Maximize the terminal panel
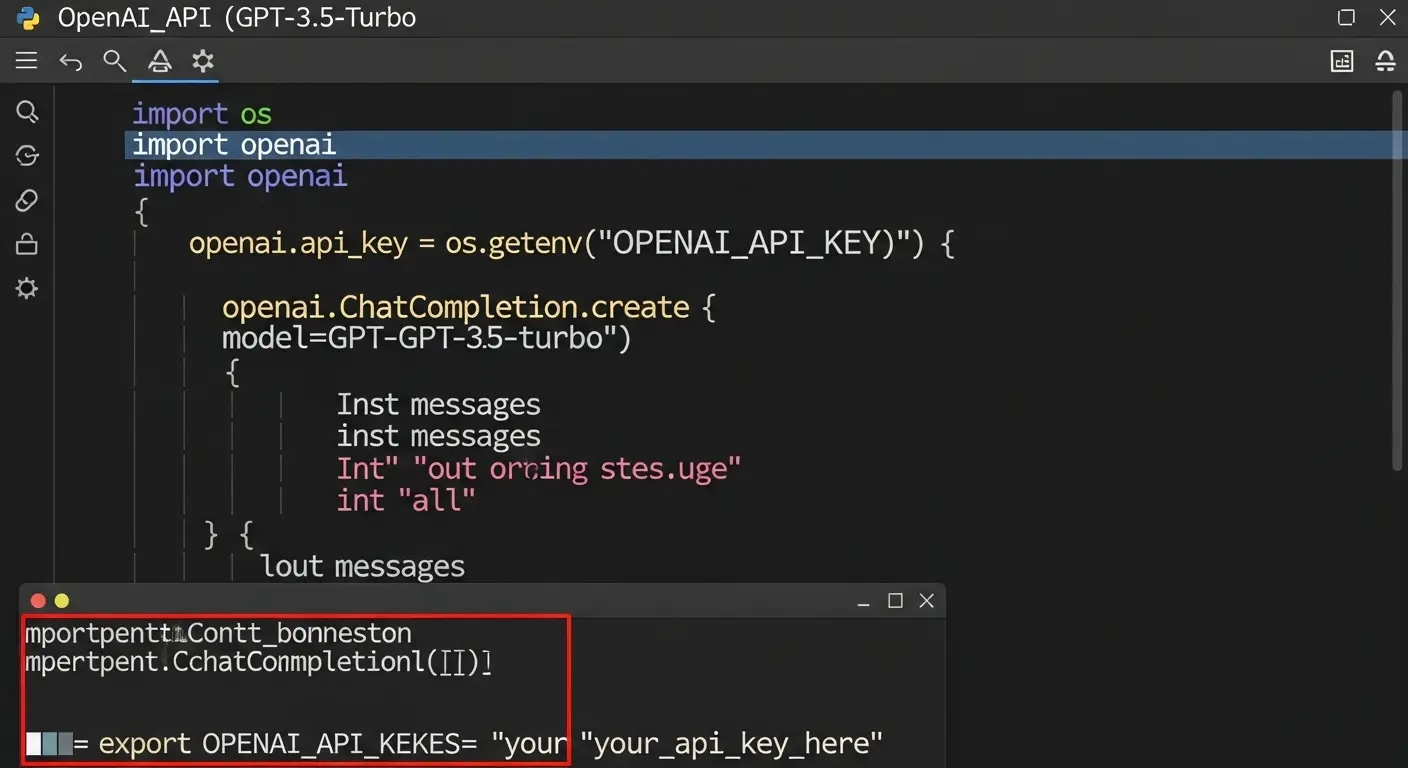 pos(895,600)
